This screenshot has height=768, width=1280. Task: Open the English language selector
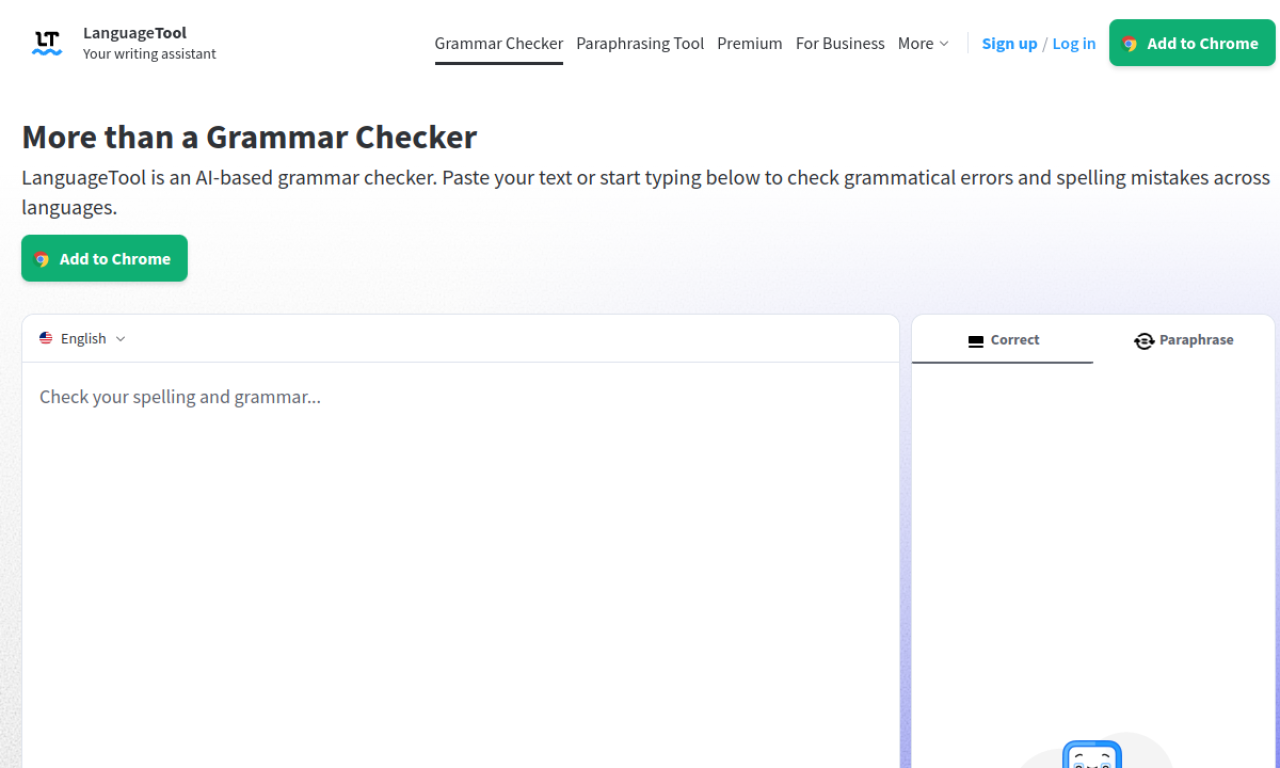point(82,338)
